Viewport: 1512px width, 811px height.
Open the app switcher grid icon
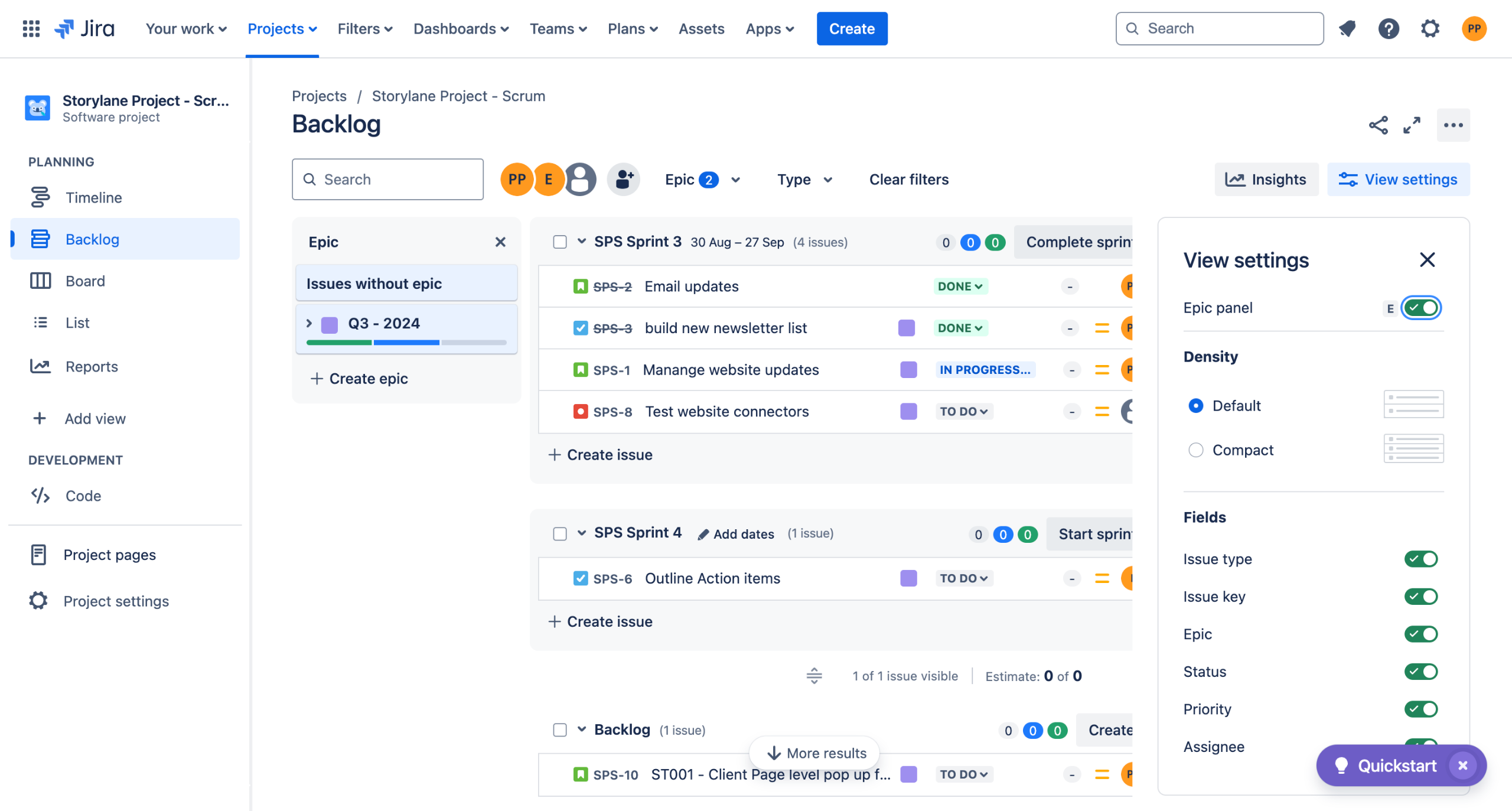[x=31, y=28]
